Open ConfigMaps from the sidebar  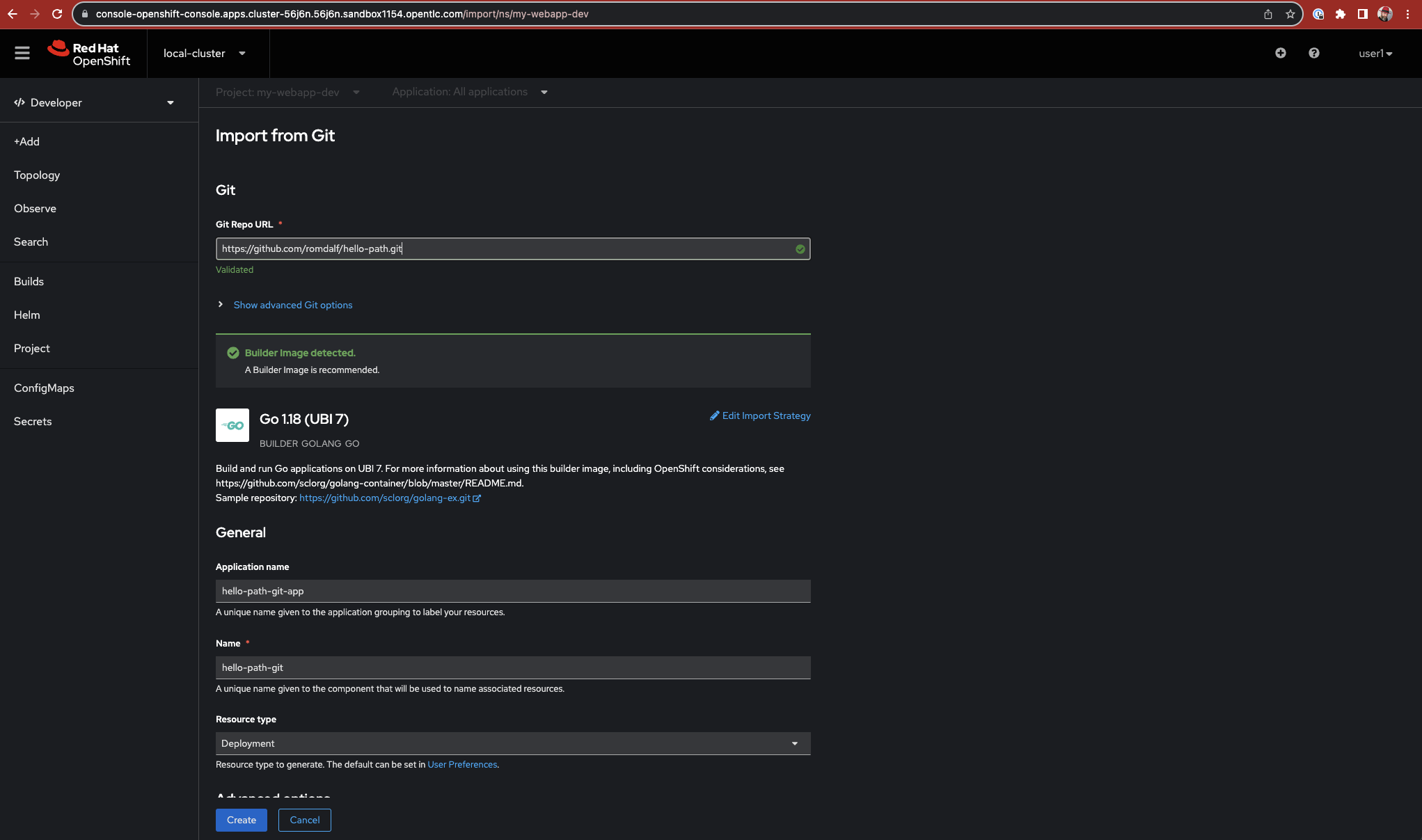click(44, 388)
